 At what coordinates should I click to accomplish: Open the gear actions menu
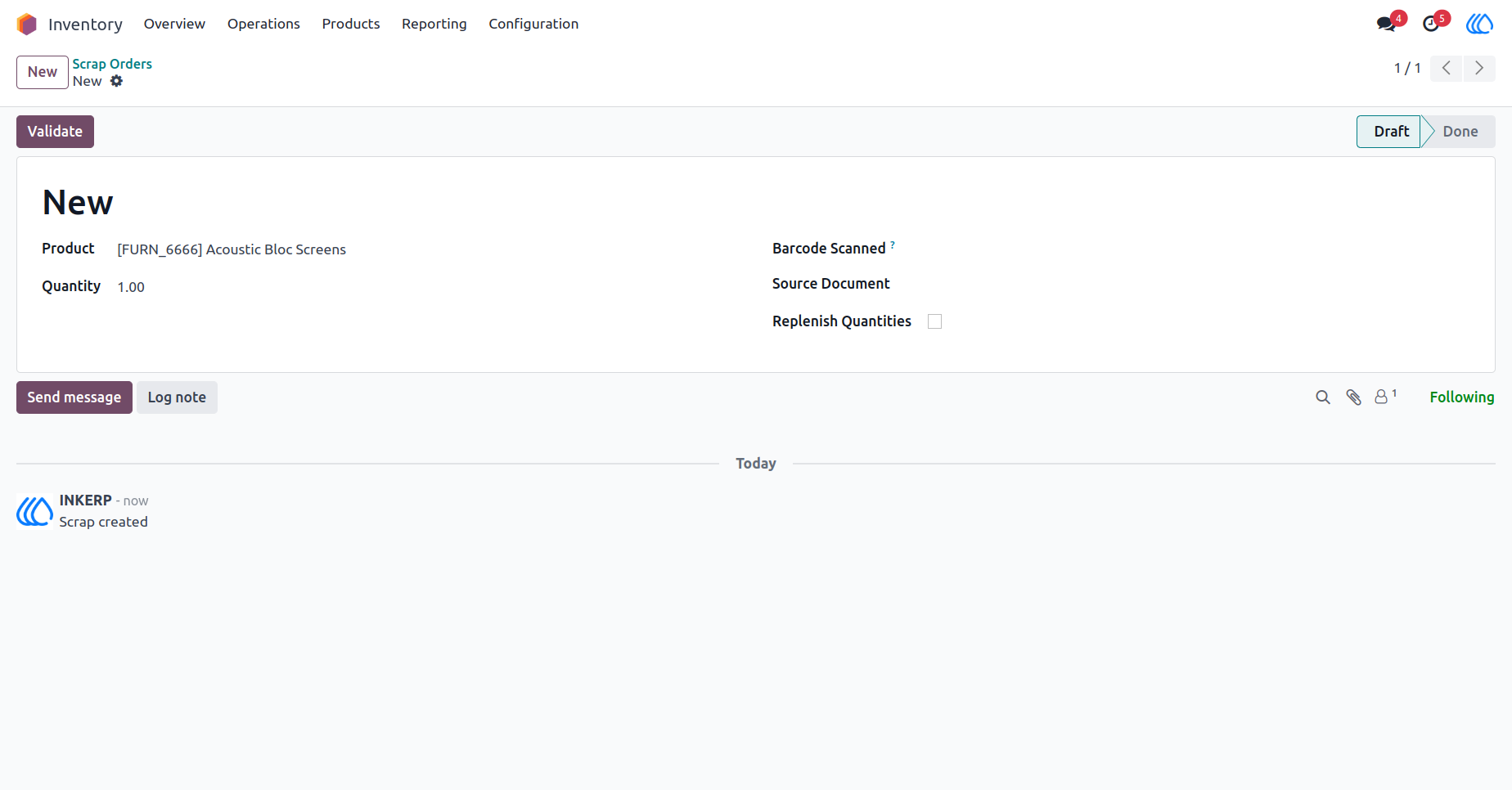click(117, 81)
